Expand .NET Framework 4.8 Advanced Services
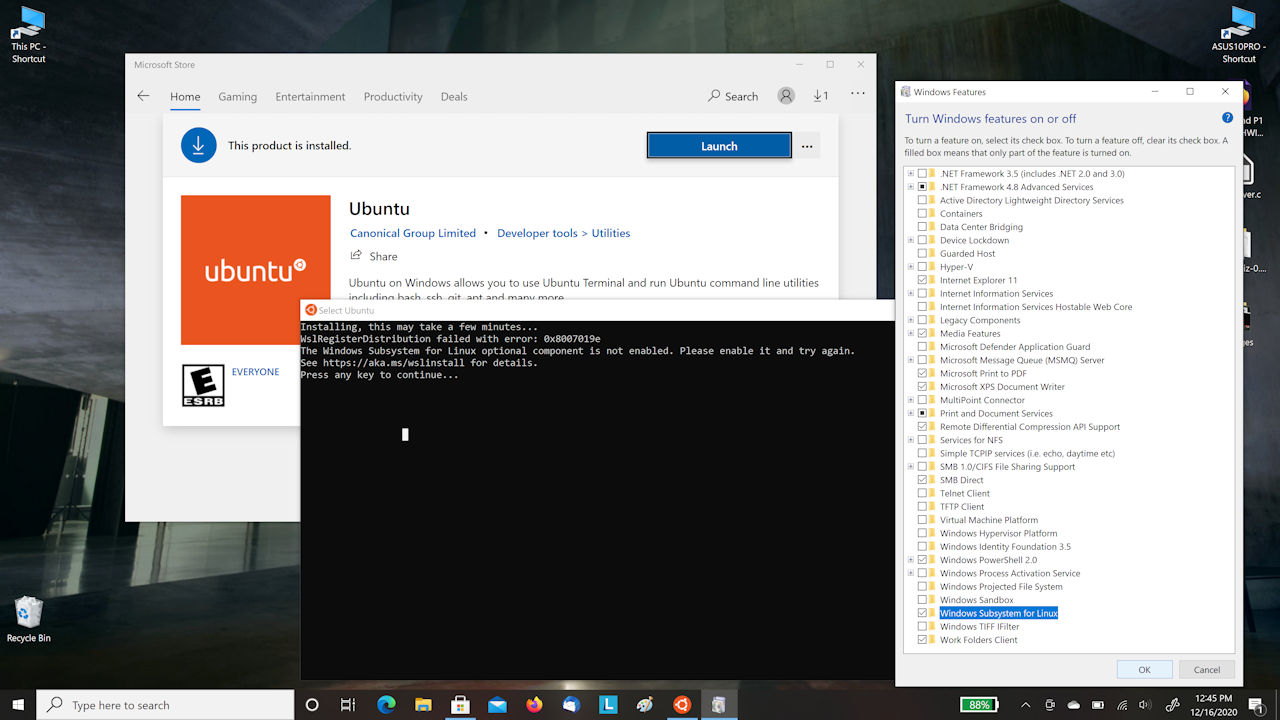This screenshot has width=1280, height=720. coord(911,187)
